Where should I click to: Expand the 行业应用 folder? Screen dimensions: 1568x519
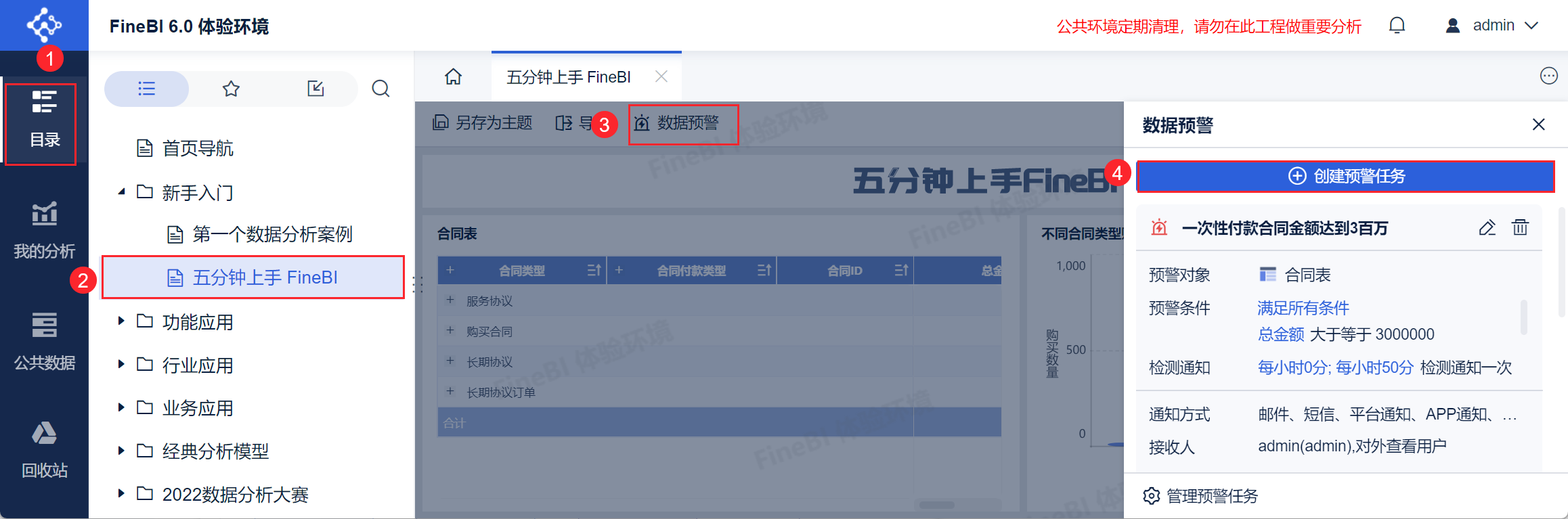(121, 364)
